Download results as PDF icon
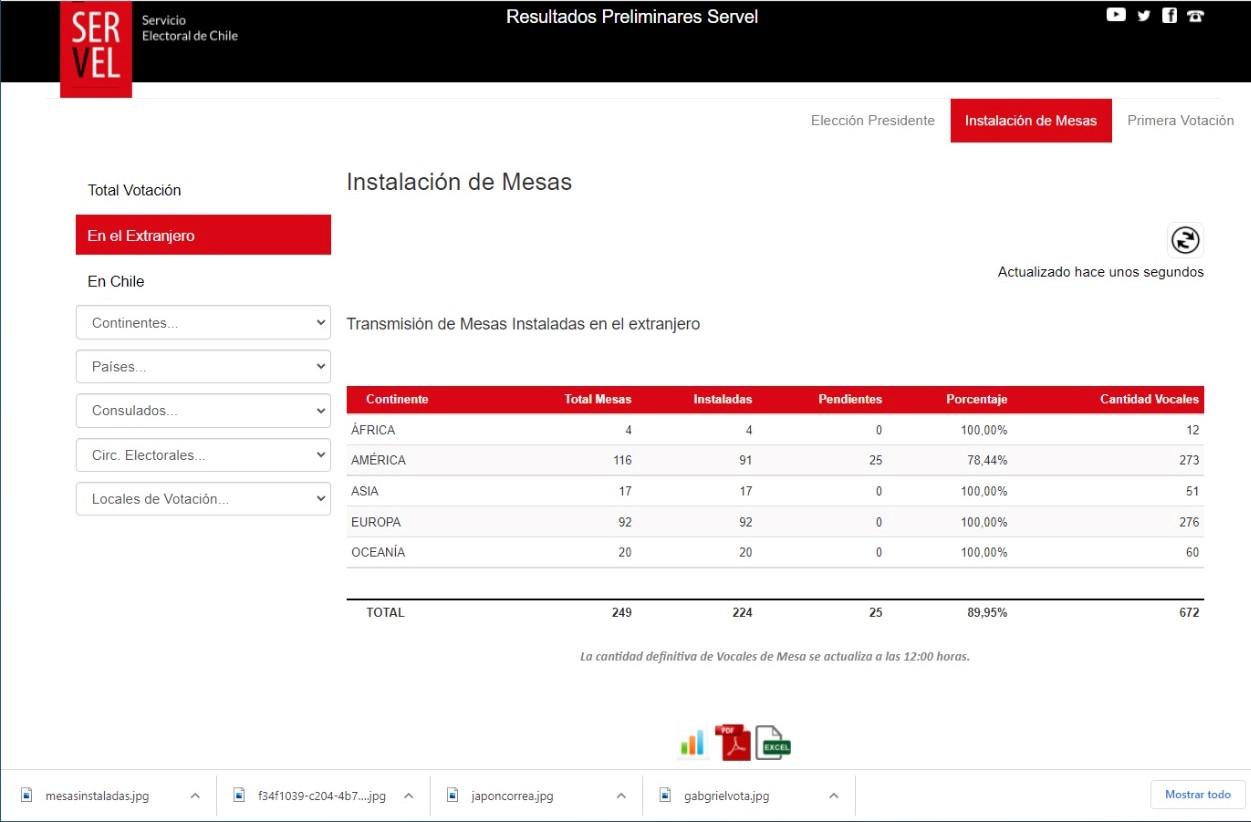1251x822 pixels. tap(732, 742)
